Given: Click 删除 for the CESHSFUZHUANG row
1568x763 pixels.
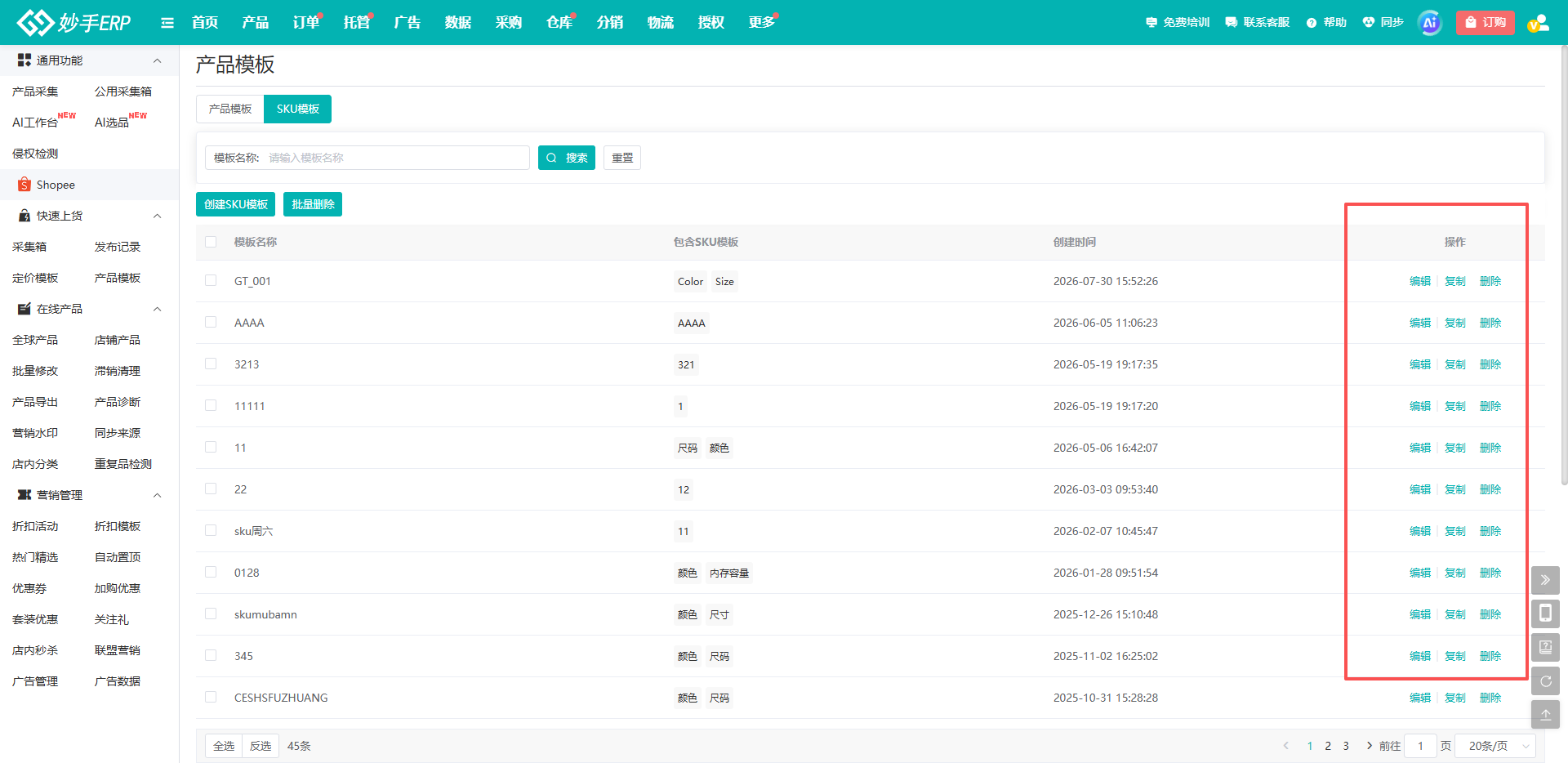Looking at the screenshot, I should click(x=1490, y=698).
